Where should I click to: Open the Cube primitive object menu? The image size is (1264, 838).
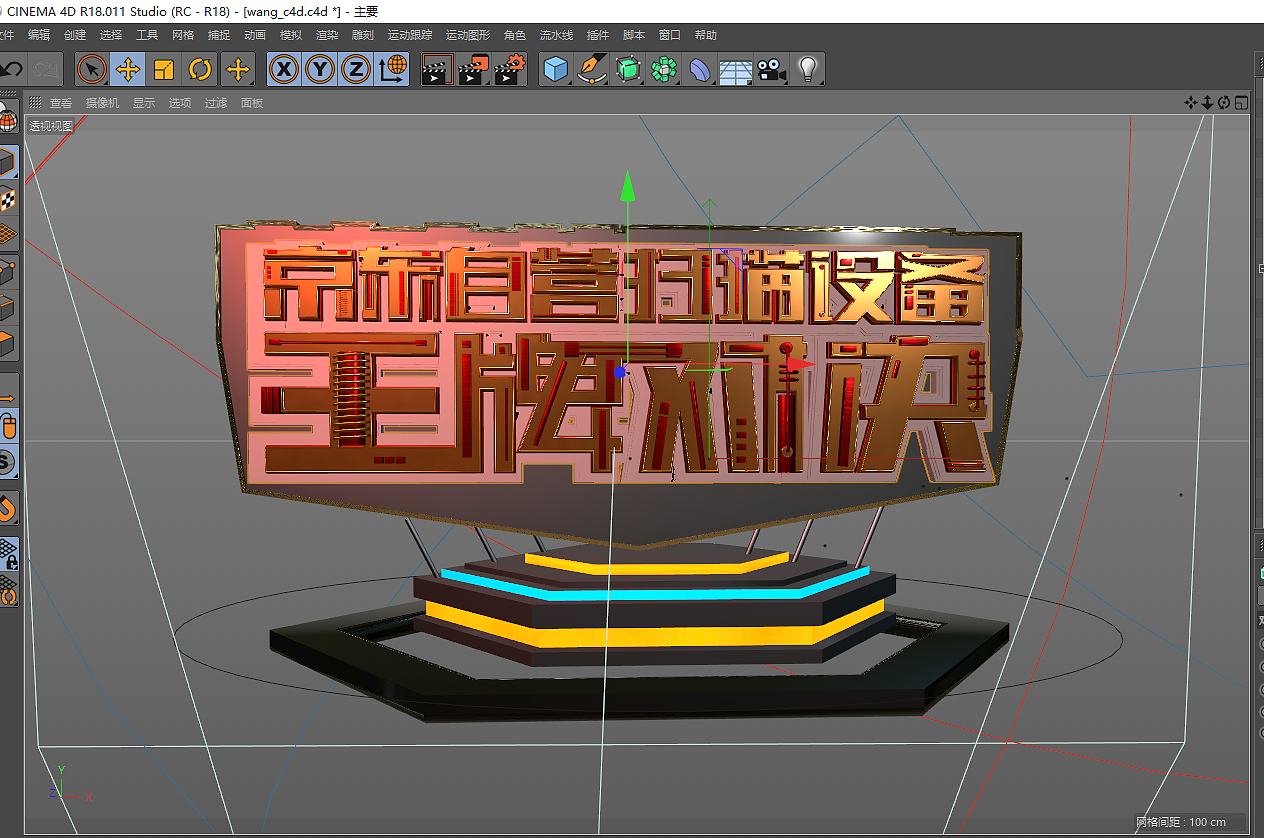pyautogui.click(x=557, y=69)
